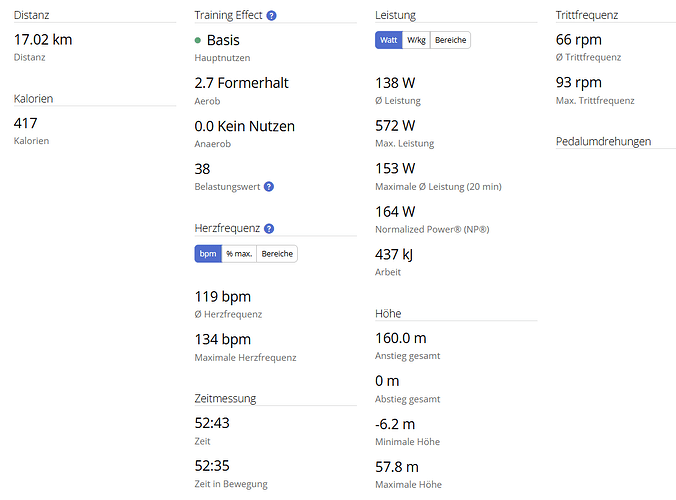Show power Bereiche zones
676x500 pixels.
coord(451,40)
